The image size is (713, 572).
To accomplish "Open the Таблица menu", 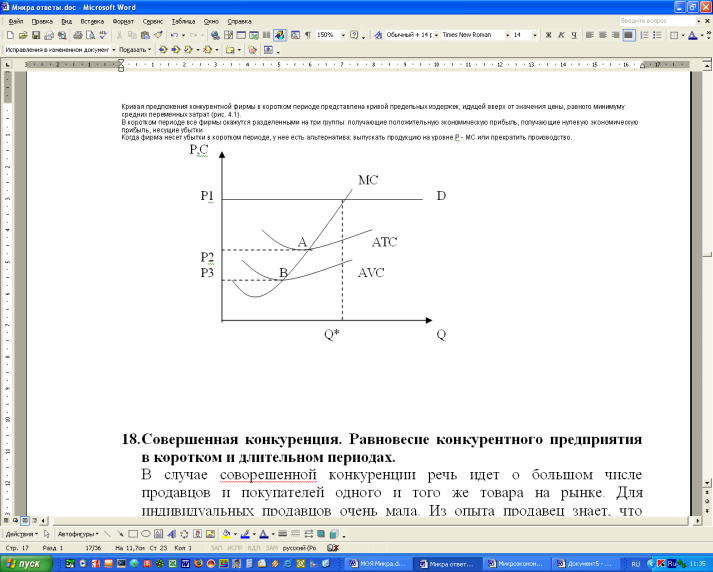I will [183, 21].
